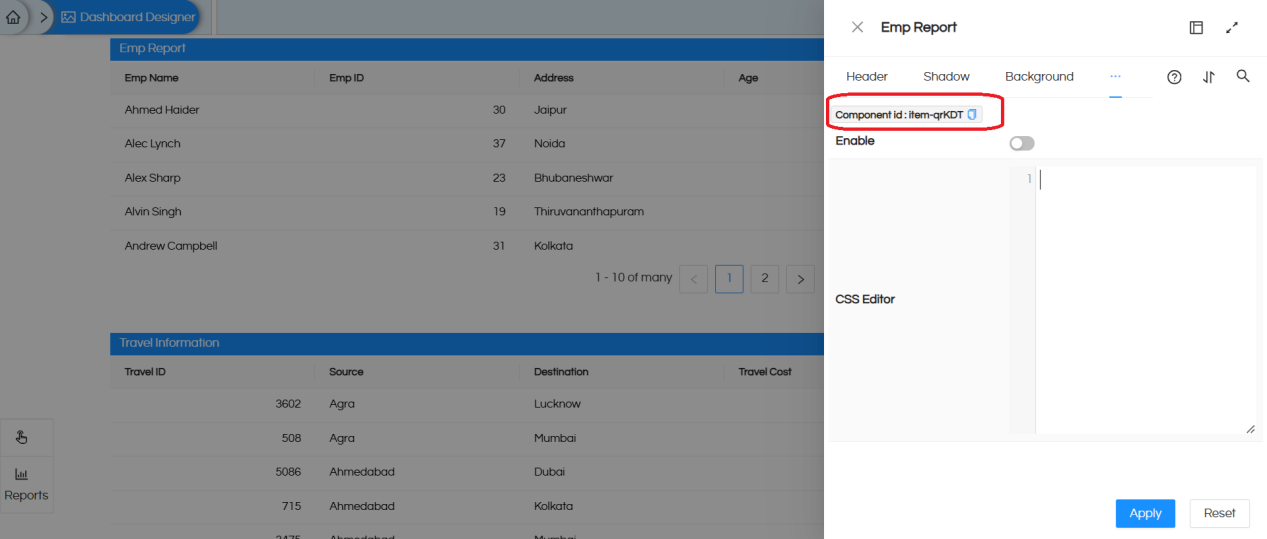Click the Address column header
This screenshot has width=1267, height=539.
pyautogui.click(x=554, y=78)
